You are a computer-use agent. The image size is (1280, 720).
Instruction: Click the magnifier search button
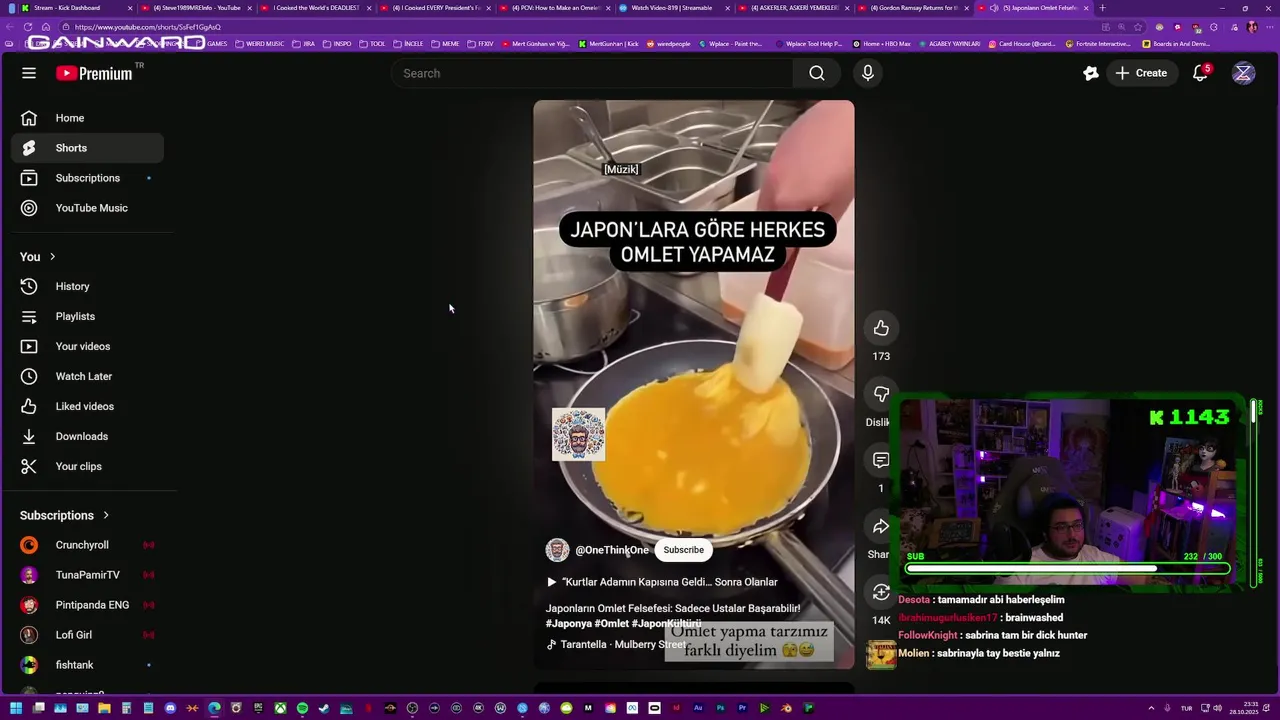(817, 73)
